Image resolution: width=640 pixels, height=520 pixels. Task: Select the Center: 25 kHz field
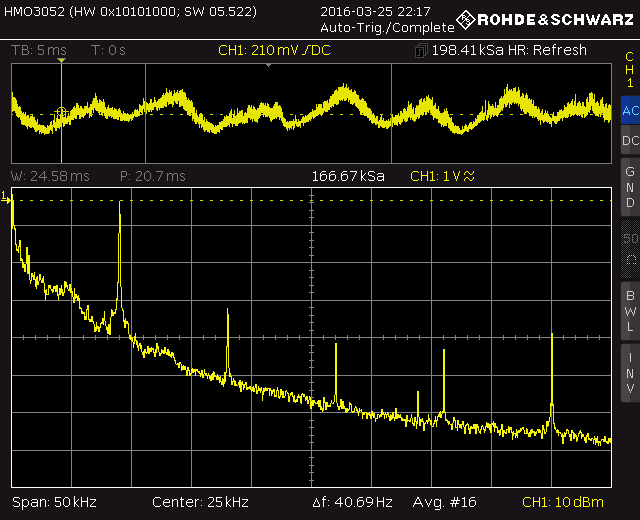(200, 502)
